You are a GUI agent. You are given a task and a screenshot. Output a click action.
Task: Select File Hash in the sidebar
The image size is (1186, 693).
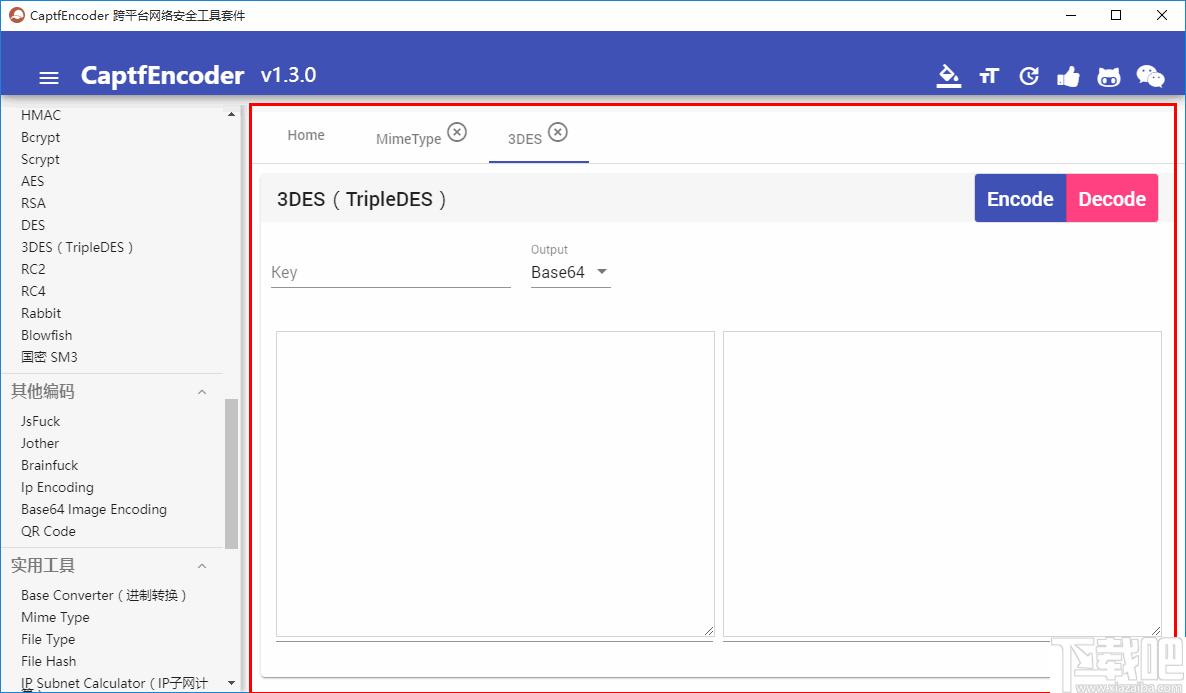point(48,661)
